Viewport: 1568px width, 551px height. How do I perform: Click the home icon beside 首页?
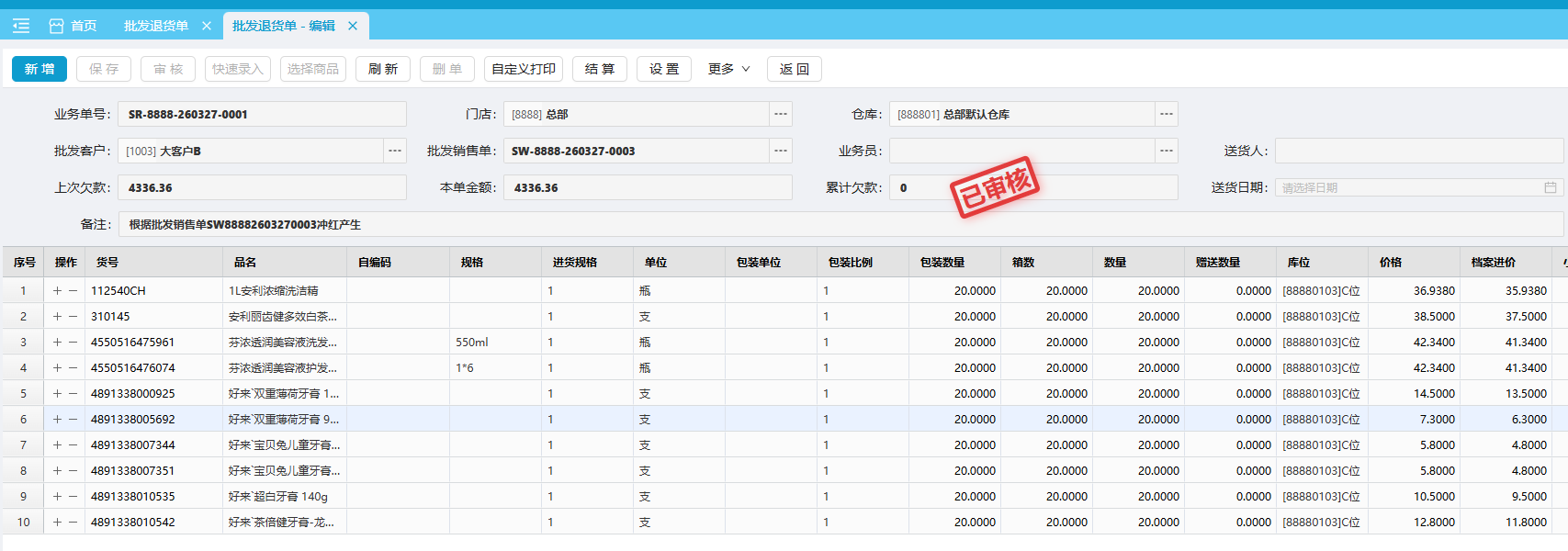pyautogui.click(x=56, y=26)
